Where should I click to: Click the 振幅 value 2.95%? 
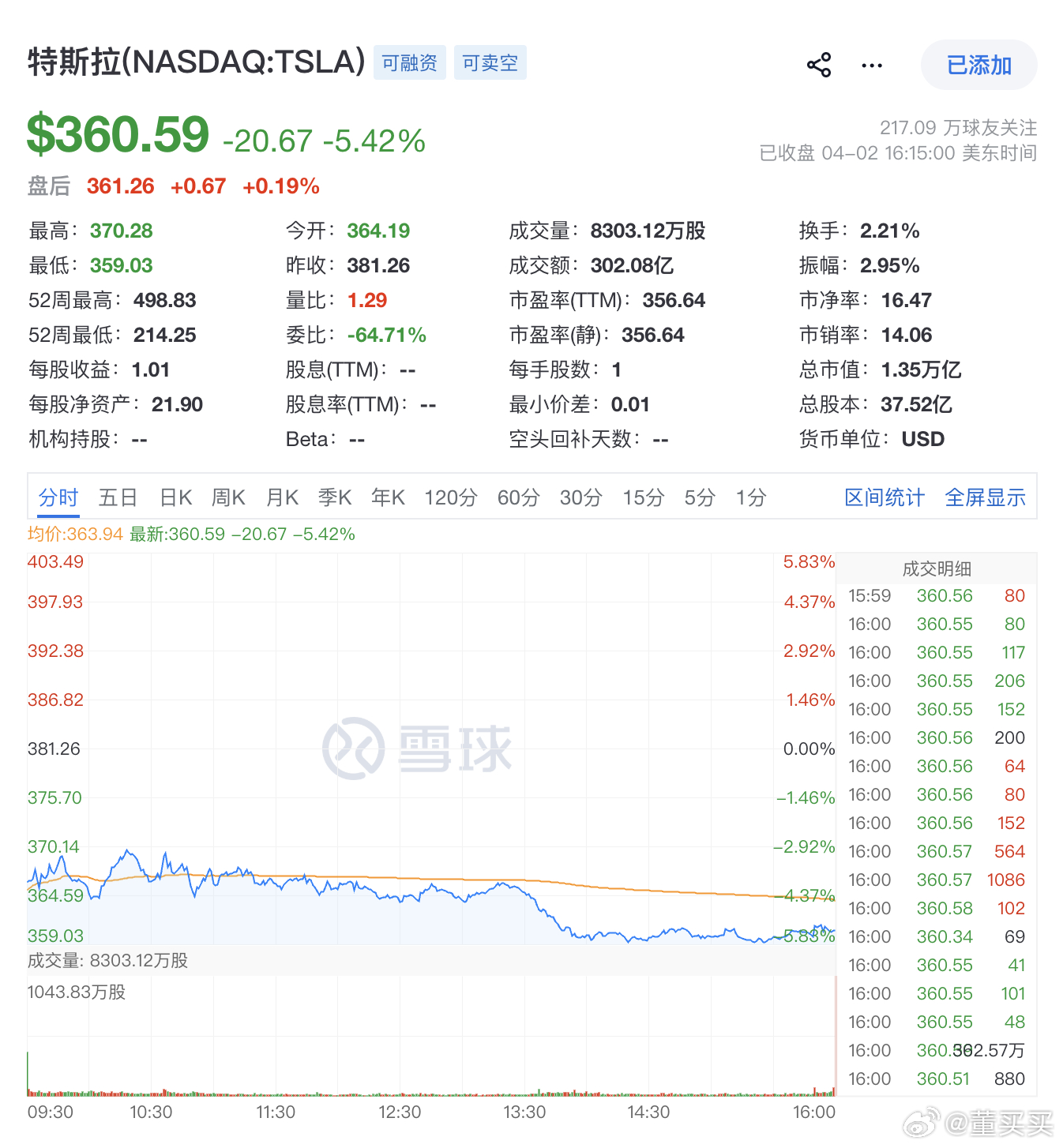tap(890, 265)
